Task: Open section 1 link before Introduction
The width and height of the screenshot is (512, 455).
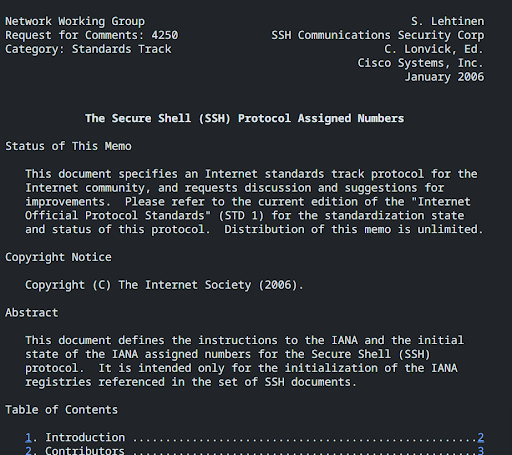Action: pyautogui.click(x=29, y=437)
